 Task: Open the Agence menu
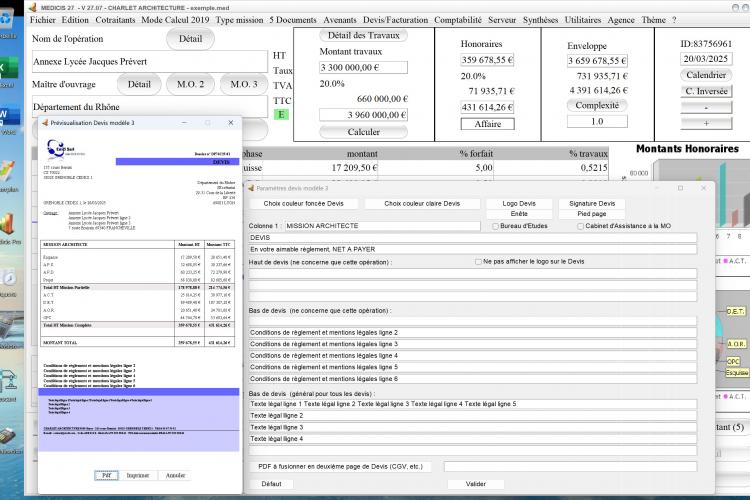[x=621, y=20]
